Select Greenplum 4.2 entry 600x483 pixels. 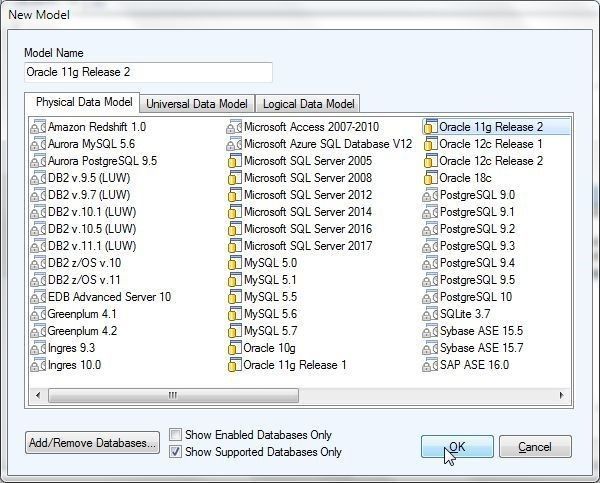(74, 331)
